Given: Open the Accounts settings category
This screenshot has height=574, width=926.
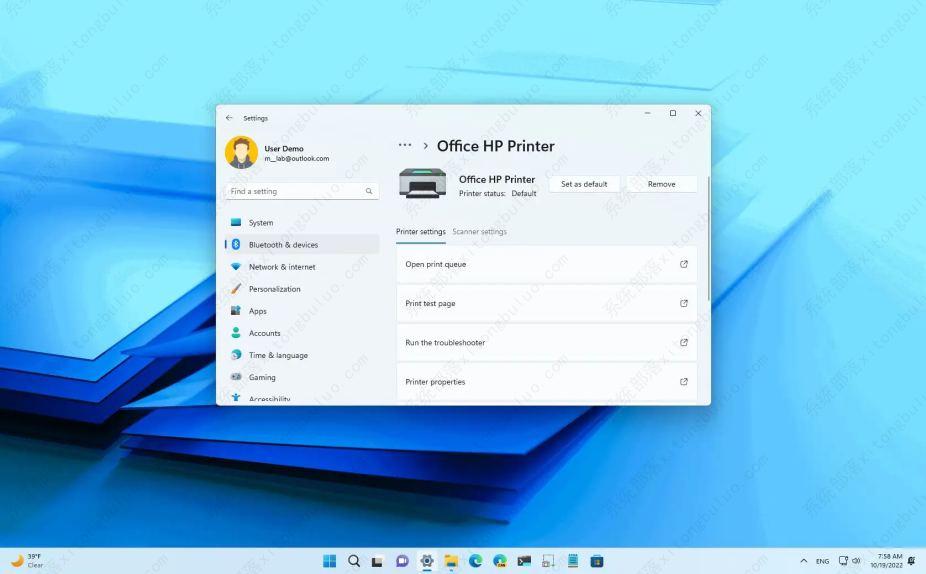Looking at the screenshot, I should (302, 333).
